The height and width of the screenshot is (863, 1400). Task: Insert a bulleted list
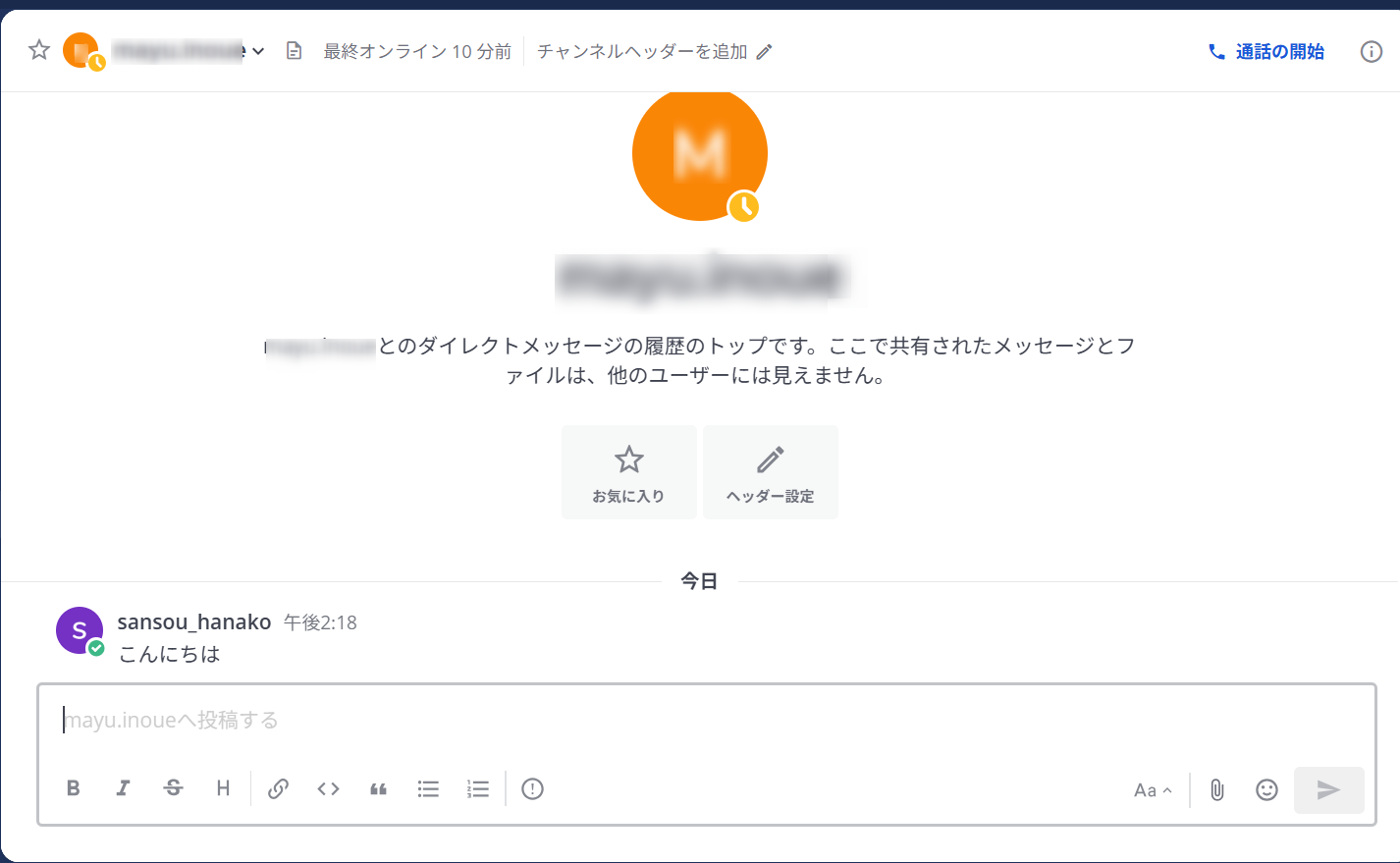(x=428, y=788)
